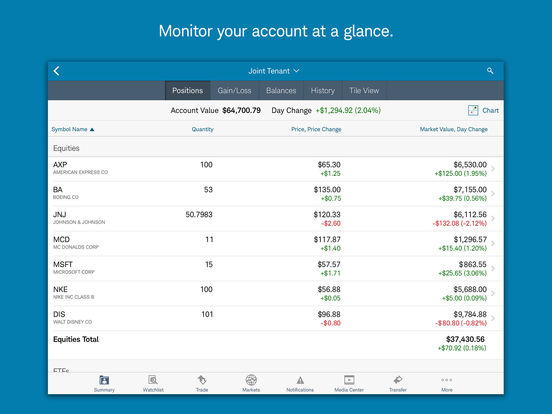Click the AXP price $65.30
The height and width of the screenshot is (414, 552).
pyautogui.click(x=329, y=164)
